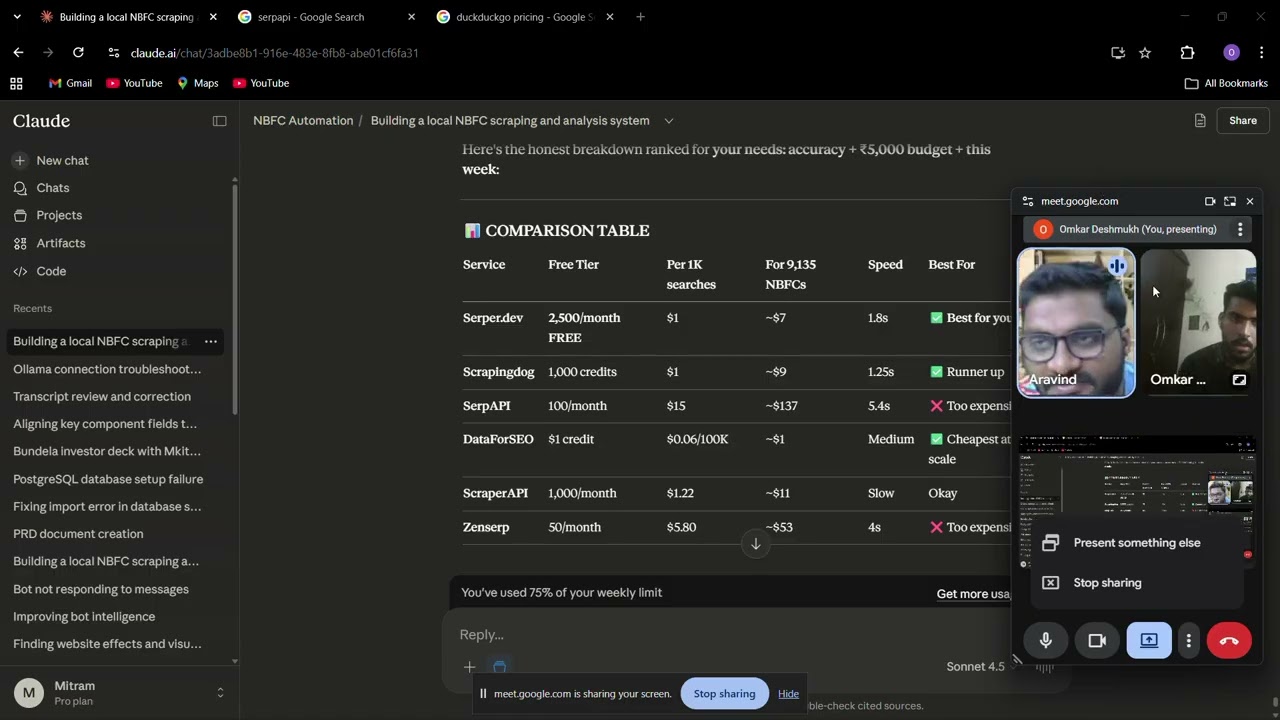Switch to the serpapi Google Search tab
Screen dimensions: 1280x720
(x=327, y=17)
